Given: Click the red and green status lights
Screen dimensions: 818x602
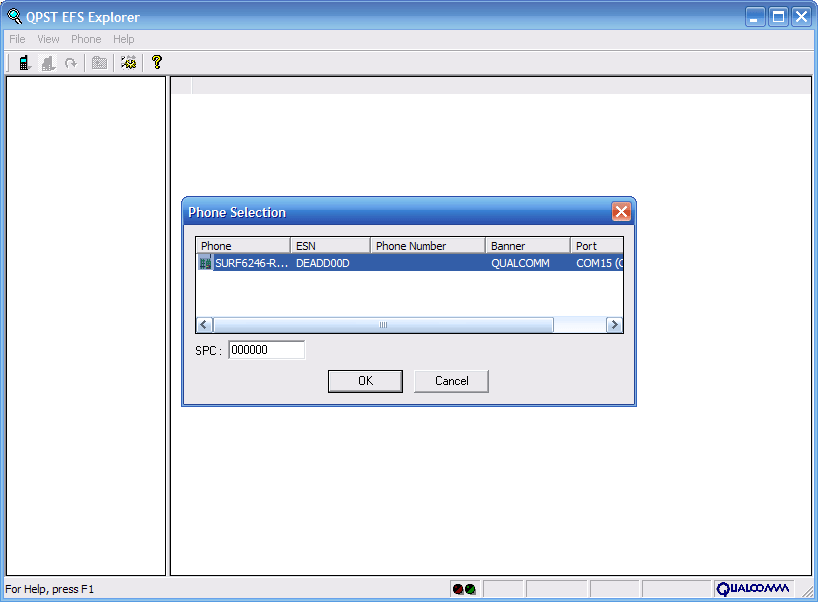Looking at the screenshot, I should coord(464,589).
